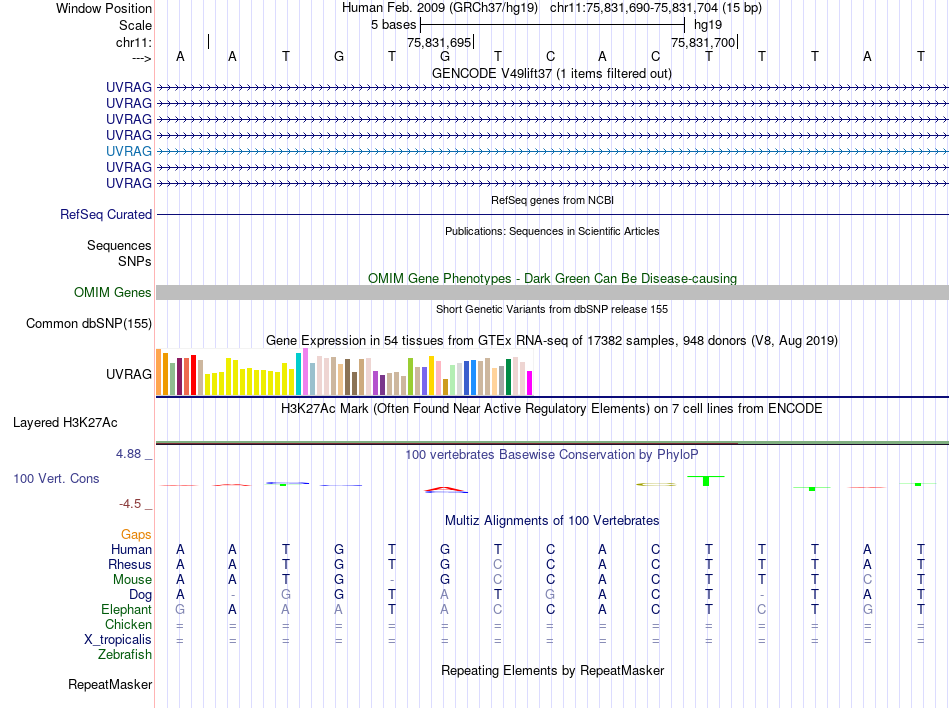Click the Multiz Alignments of 100 Vertebrates title

click(x=552, y=521)
